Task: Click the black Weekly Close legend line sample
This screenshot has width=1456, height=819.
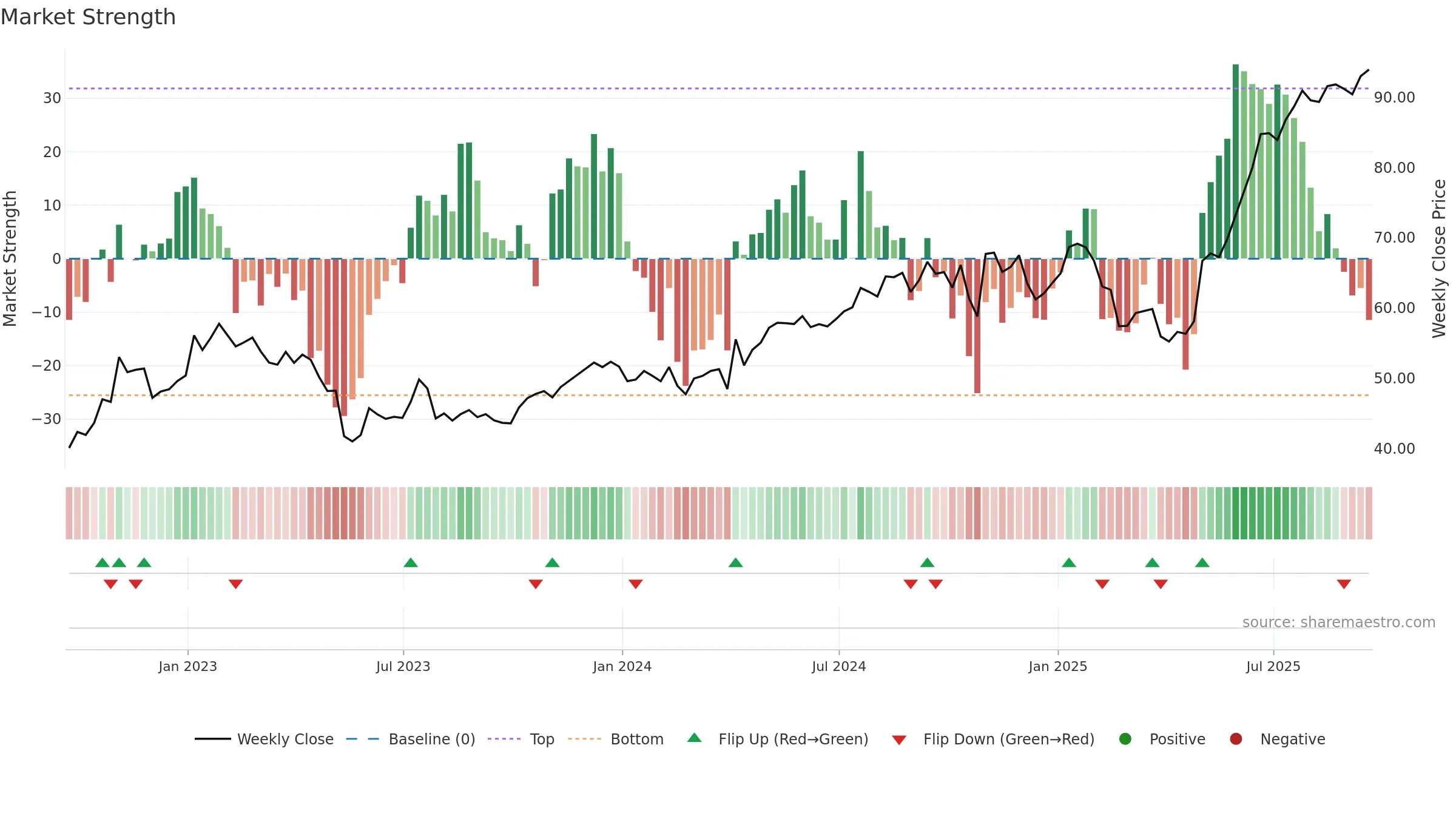Action: click(213, 739)
